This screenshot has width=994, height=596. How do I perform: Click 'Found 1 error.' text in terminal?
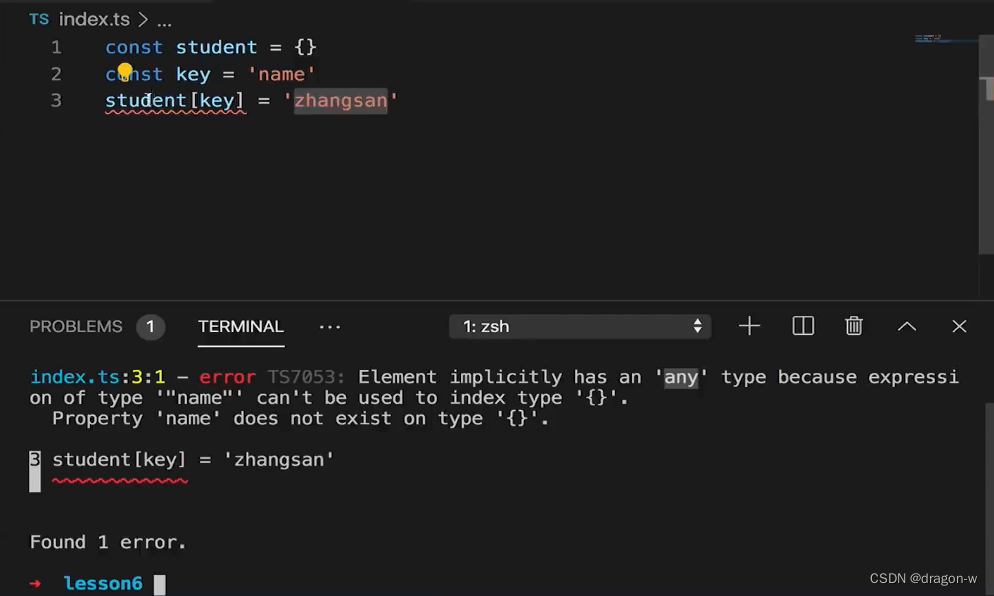tap(108, 542)
